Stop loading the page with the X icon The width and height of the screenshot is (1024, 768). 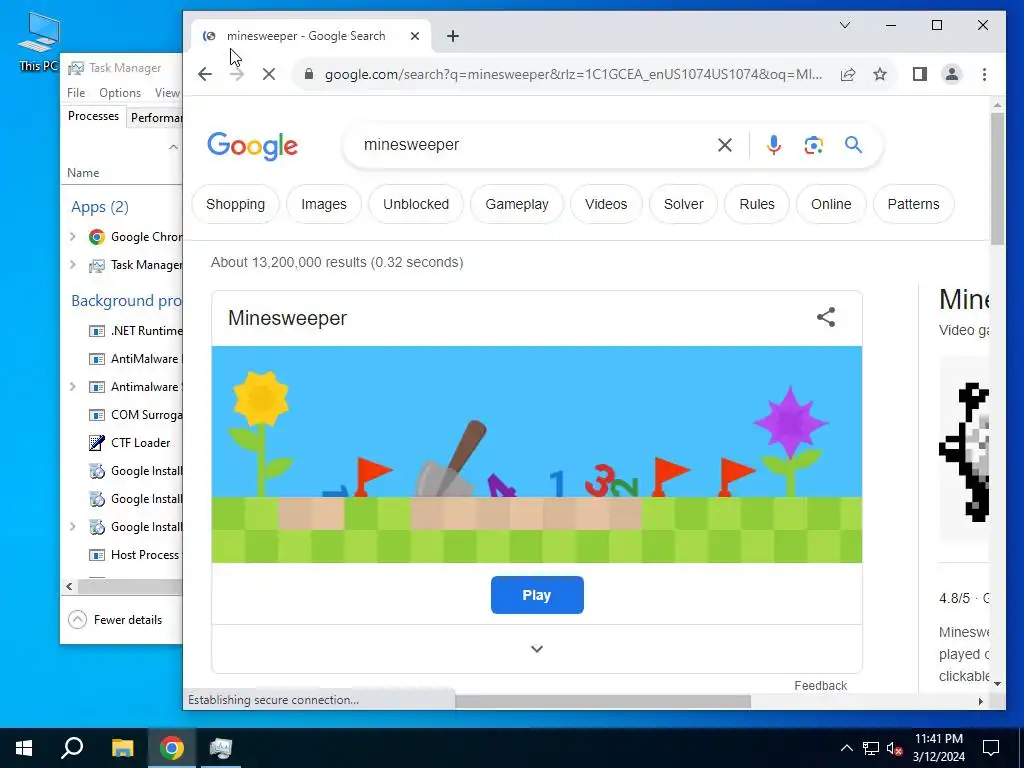(x=268, y=74)
